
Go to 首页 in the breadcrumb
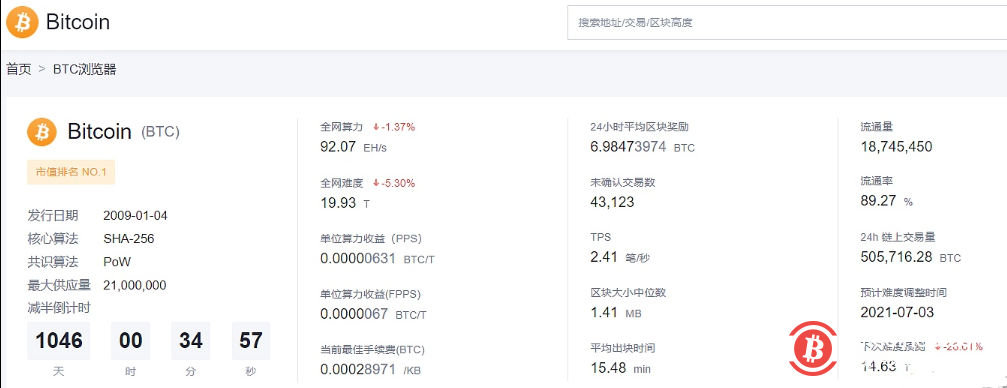coord(19,69)
